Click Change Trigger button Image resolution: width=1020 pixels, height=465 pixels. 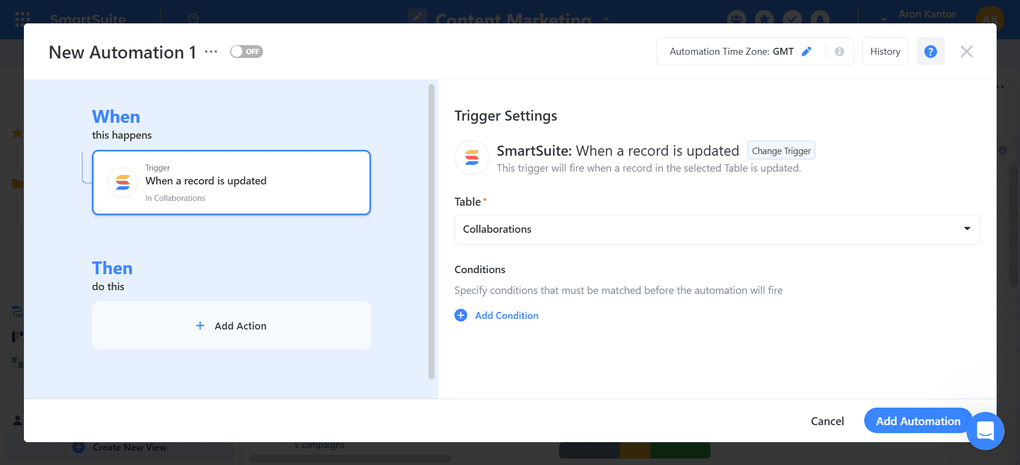tap(781, 151)
